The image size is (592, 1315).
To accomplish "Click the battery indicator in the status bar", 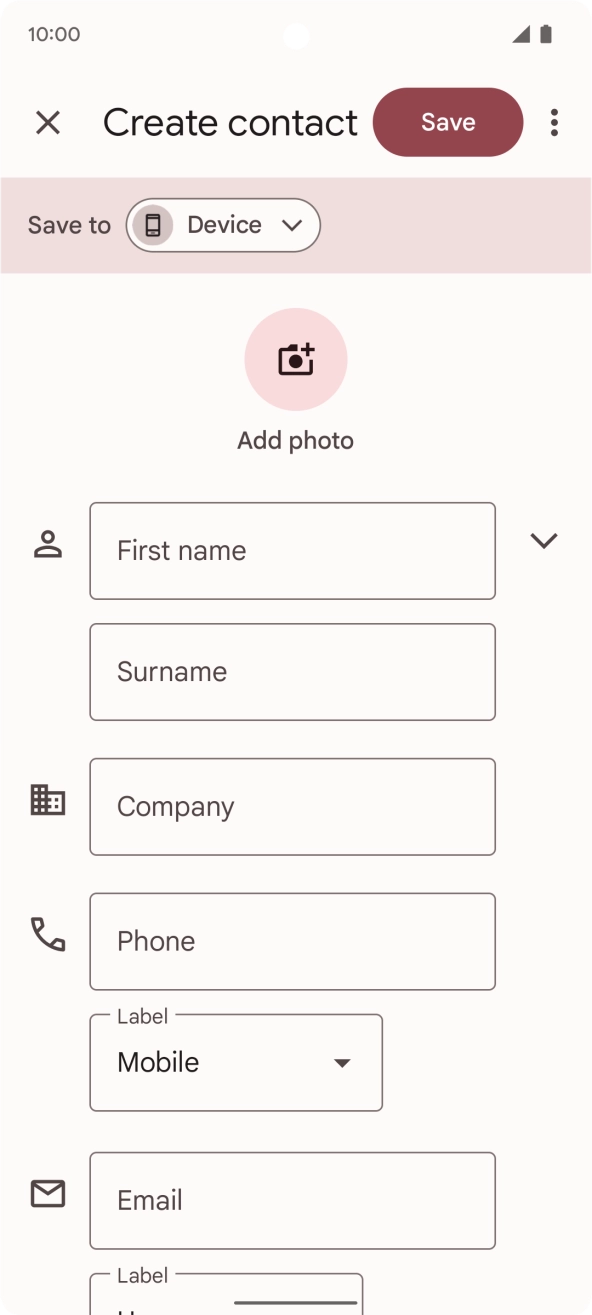I will [545, 33].
